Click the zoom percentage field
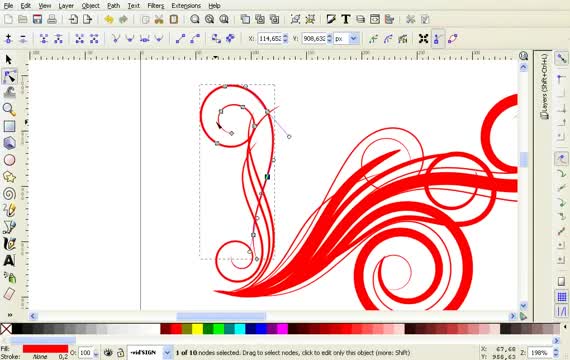The image size is (570, 360). pos(540,353)
